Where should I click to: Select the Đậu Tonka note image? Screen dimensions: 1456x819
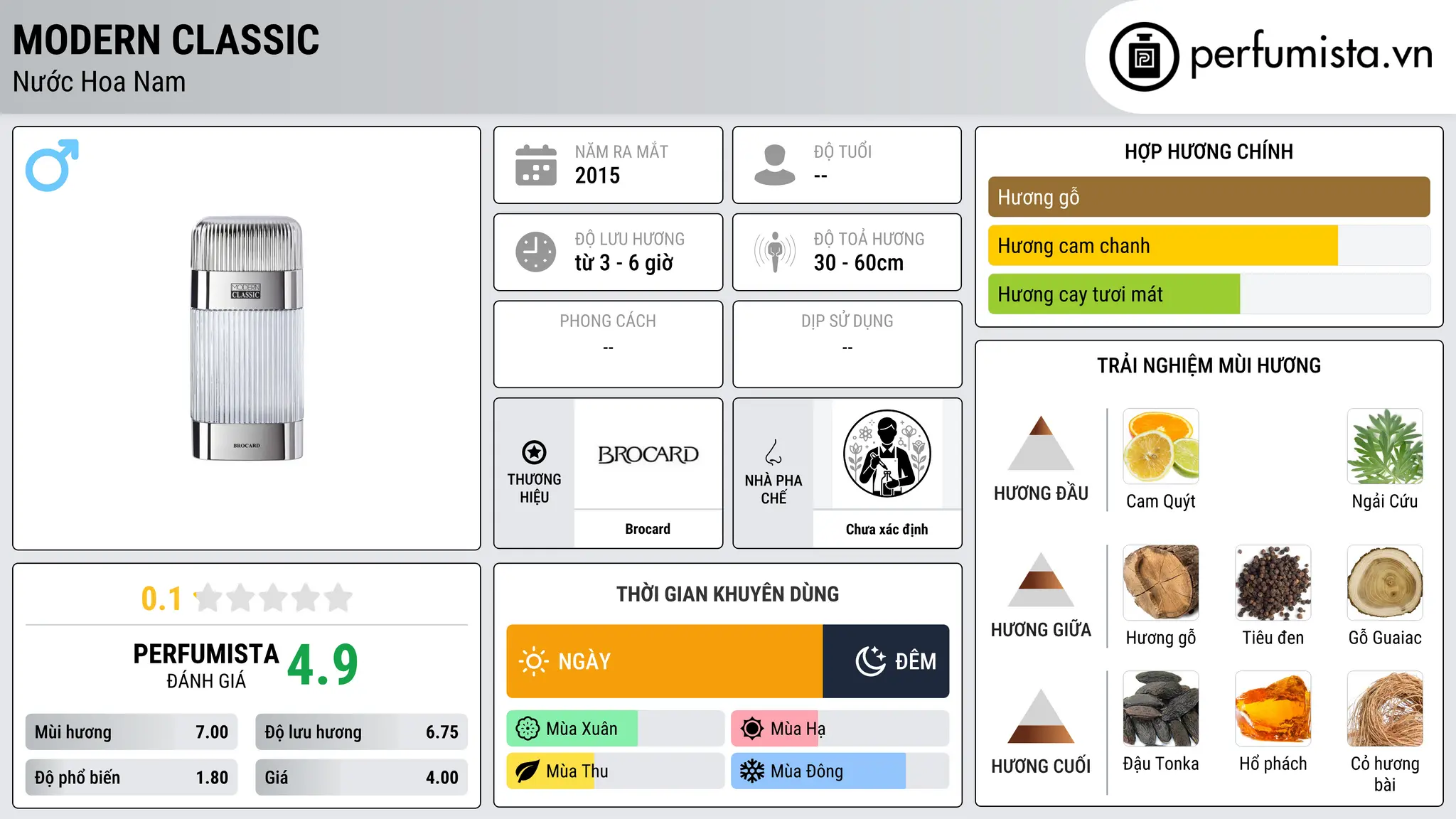tap(1161, 709)
